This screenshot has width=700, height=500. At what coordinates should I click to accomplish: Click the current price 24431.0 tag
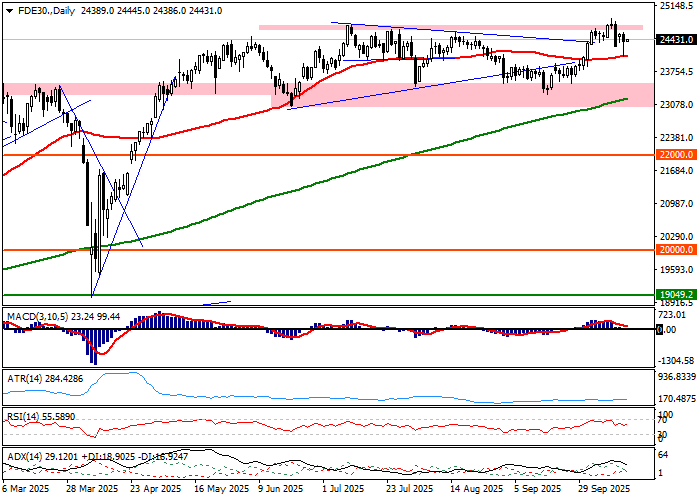point(675,40)
